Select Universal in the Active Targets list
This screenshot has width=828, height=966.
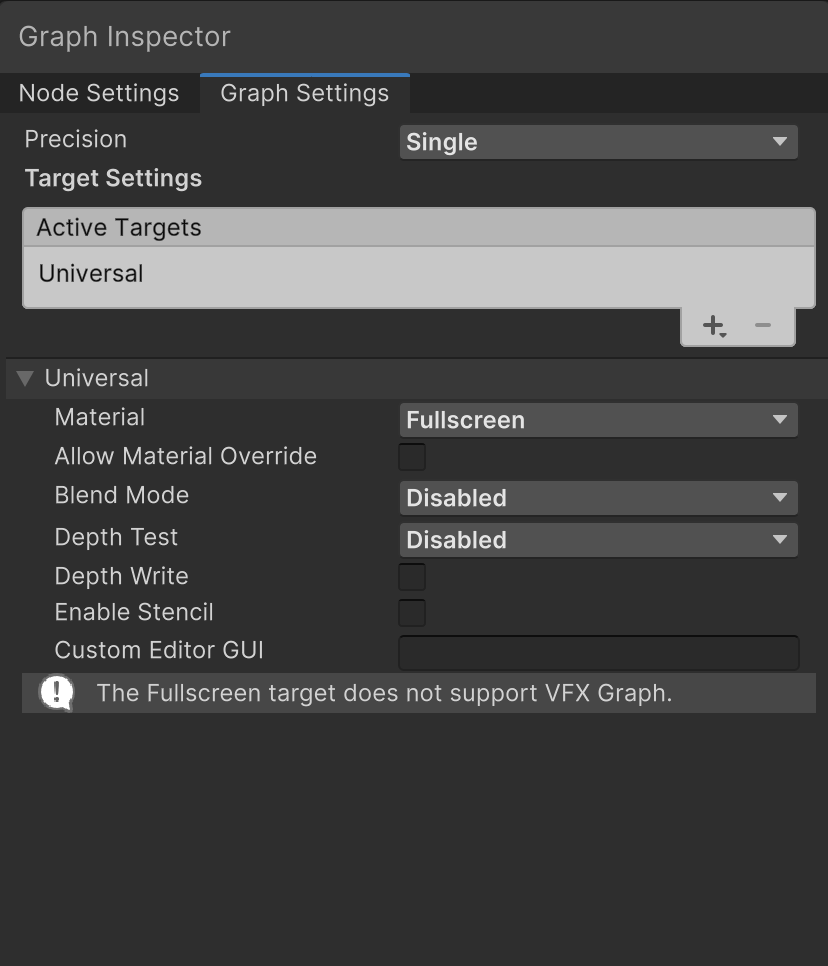[91, 274]
